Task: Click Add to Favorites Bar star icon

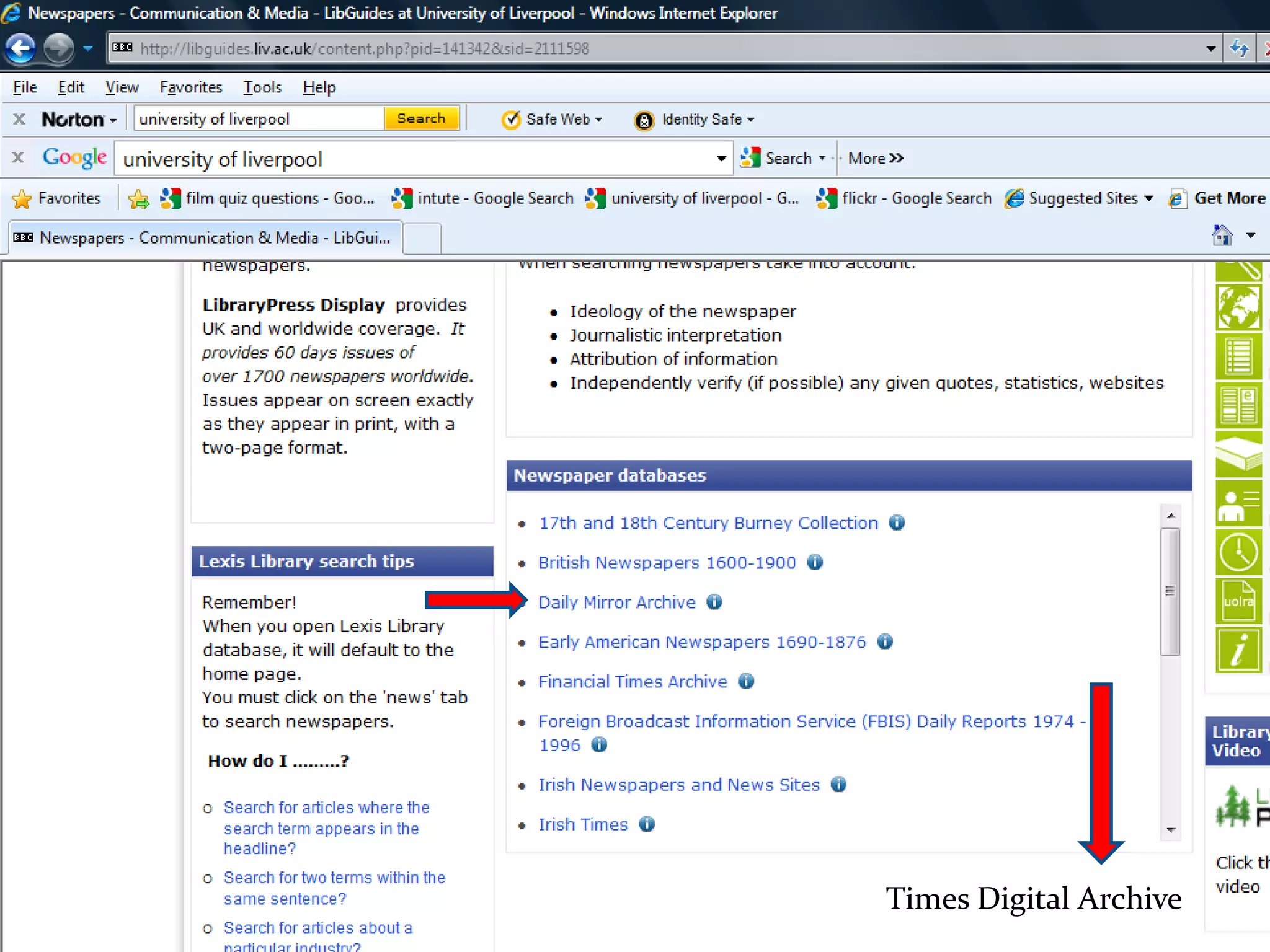Action: 138,199
